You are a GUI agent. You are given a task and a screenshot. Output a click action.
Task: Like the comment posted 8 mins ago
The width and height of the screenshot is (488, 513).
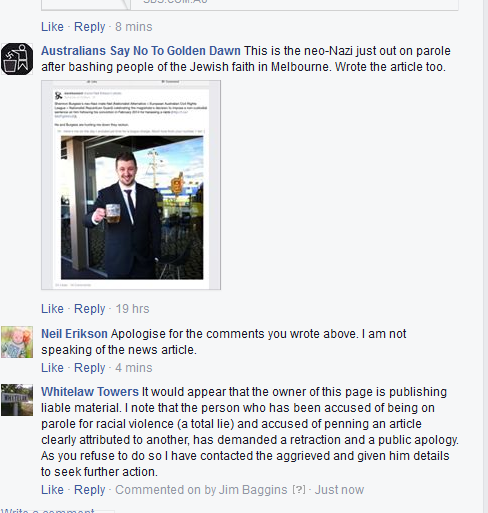(x=52, y=27)
